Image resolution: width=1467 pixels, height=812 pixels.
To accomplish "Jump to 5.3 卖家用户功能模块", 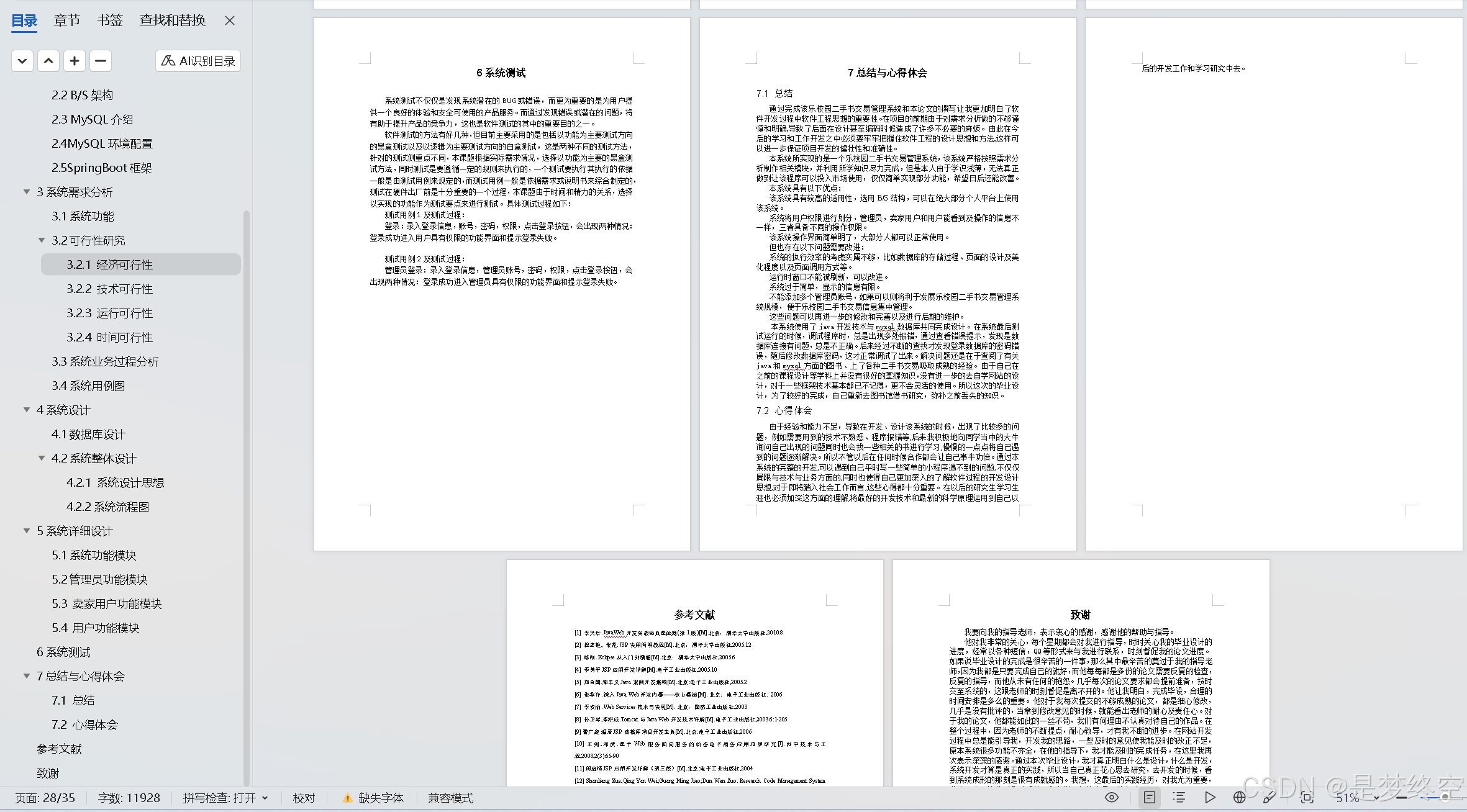I will click(x=106, y=603).
